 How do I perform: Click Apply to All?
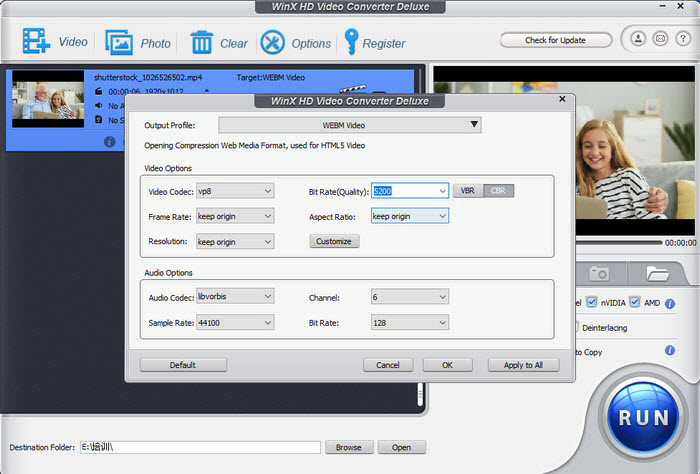coord(523,365)
